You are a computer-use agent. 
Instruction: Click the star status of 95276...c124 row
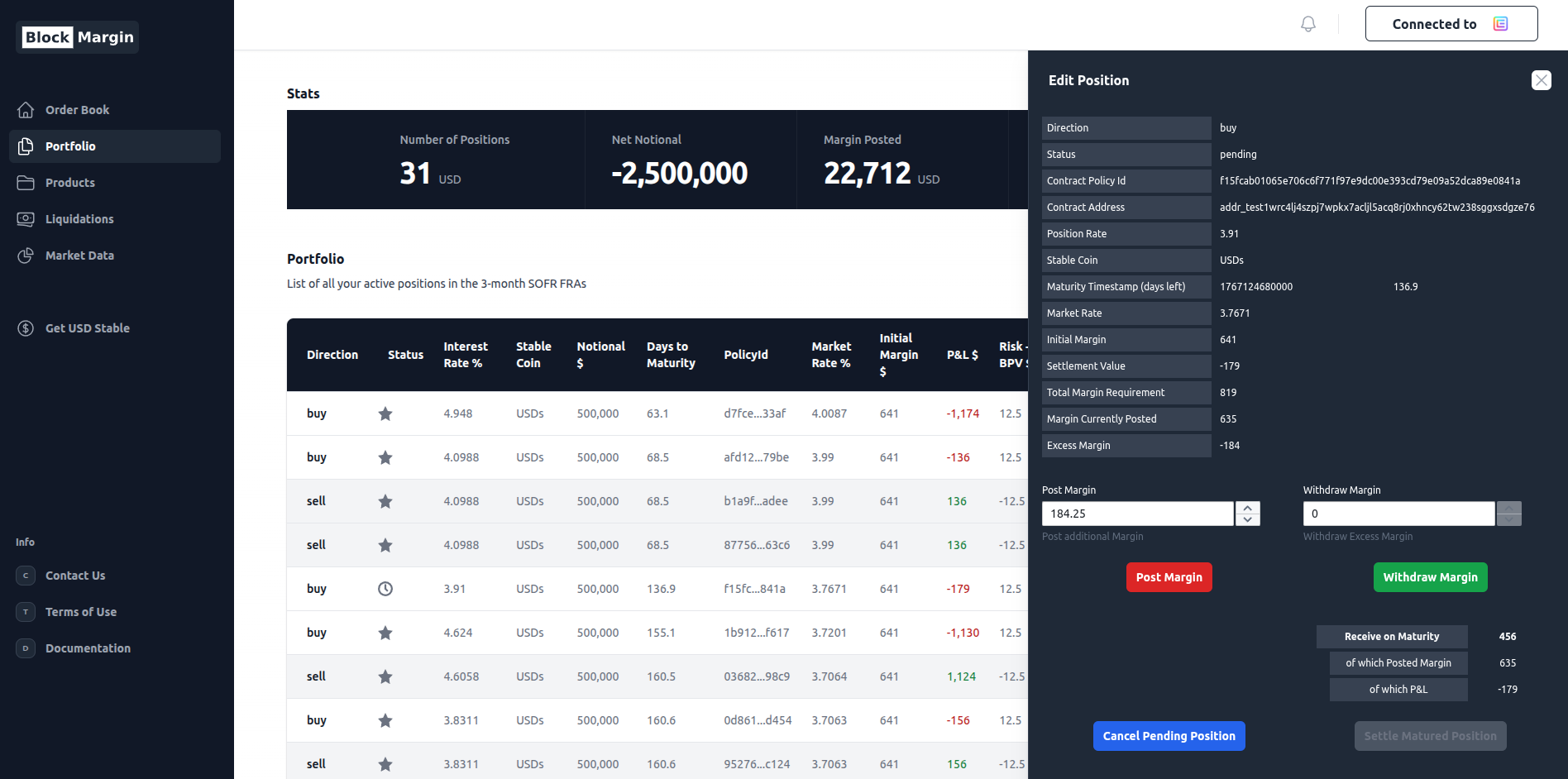(x=385, y=764)
